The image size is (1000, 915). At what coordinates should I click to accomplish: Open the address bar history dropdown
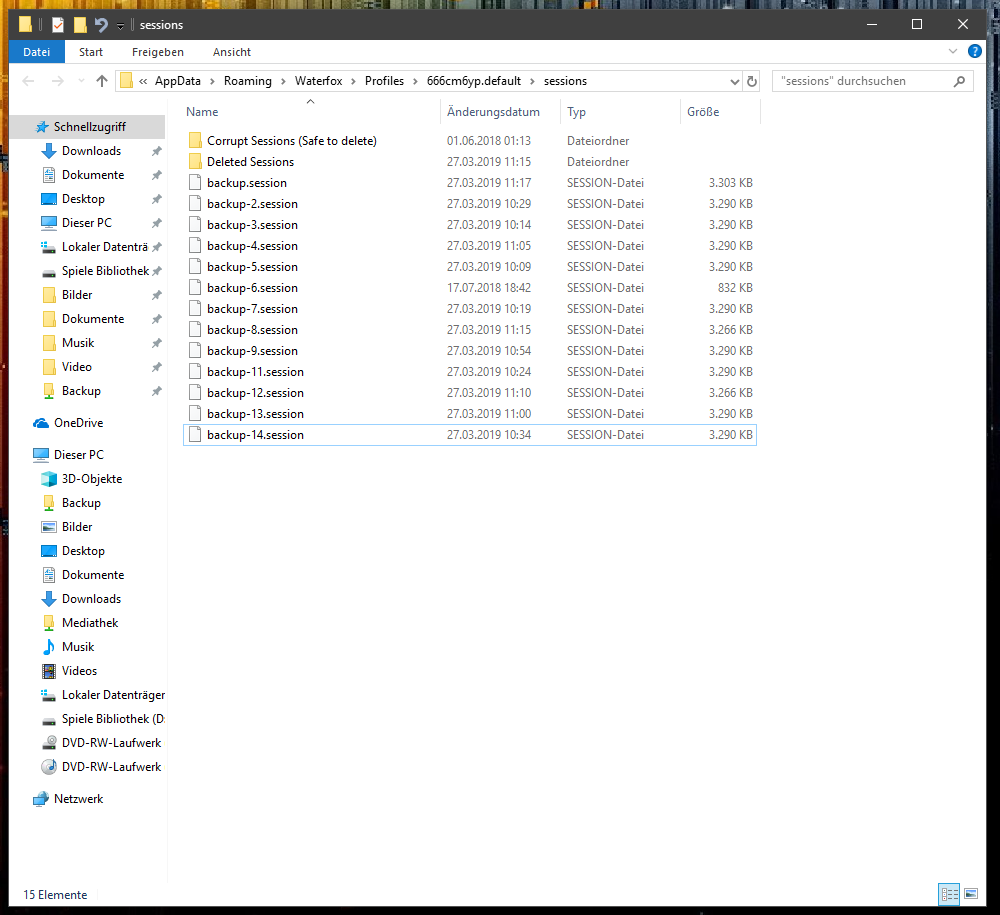735,82
